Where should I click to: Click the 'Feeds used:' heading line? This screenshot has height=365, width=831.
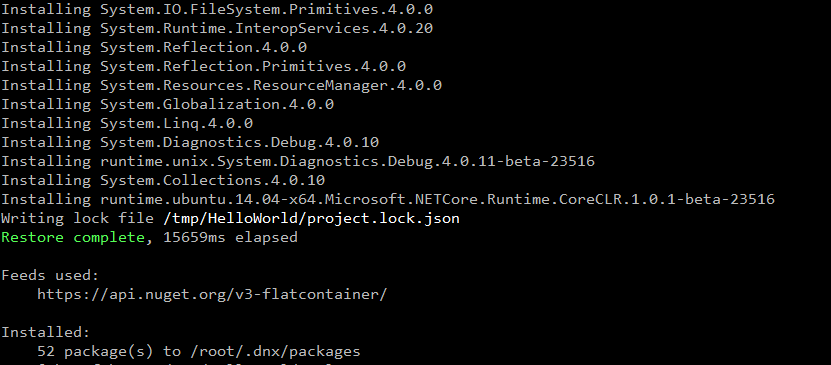point(50,275)
